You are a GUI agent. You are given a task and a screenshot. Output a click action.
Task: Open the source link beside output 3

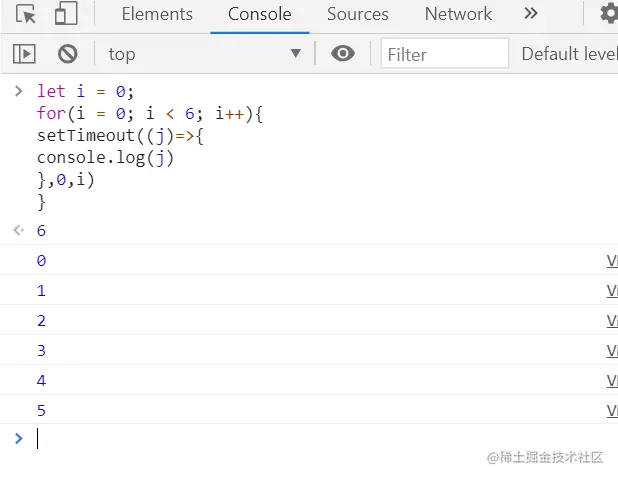(611, 351)
